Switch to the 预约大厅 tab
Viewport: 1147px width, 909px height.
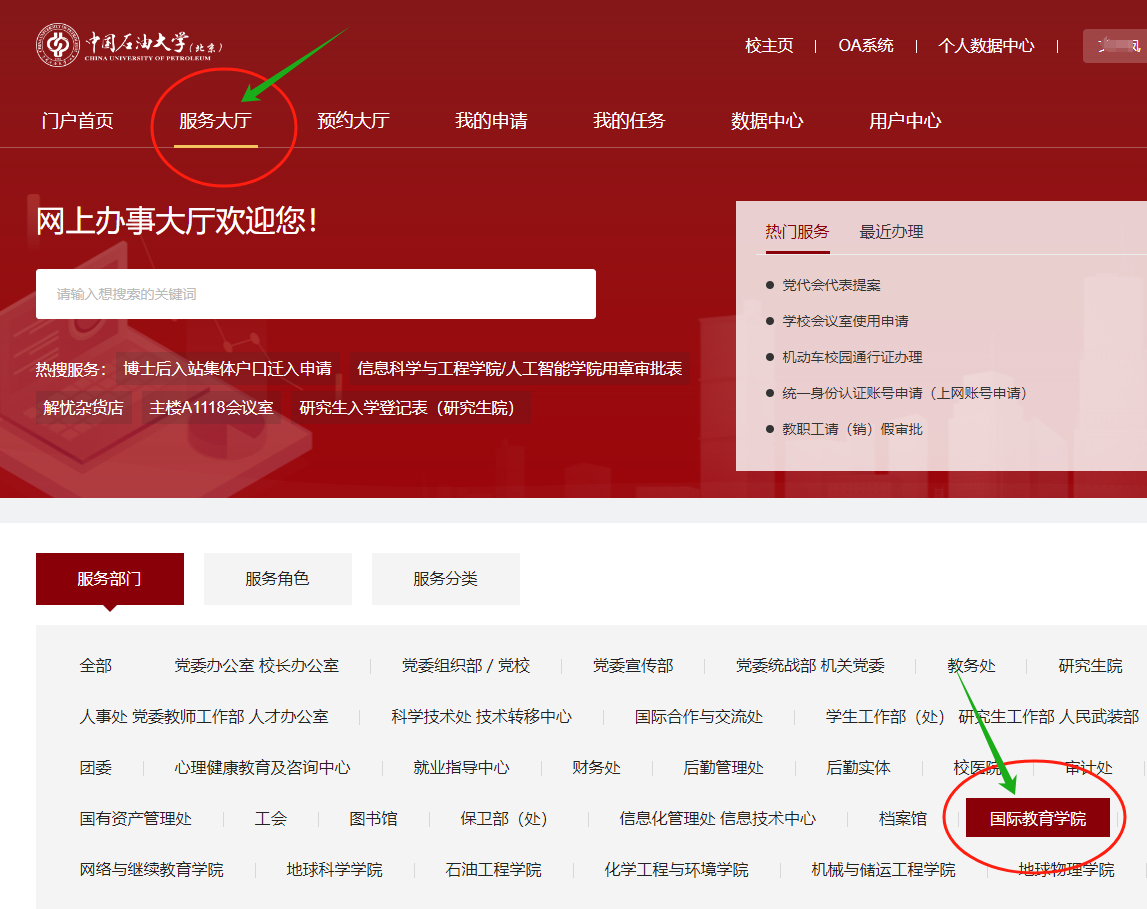[356, 120]
